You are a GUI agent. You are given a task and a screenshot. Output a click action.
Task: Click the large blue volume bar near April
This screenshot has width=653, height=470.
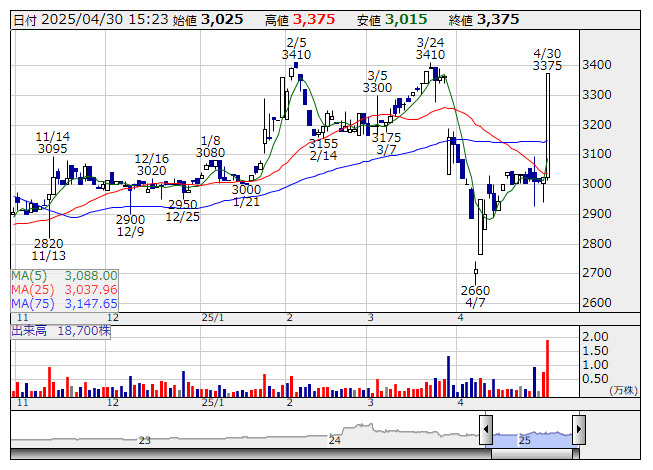coord(449,376)
